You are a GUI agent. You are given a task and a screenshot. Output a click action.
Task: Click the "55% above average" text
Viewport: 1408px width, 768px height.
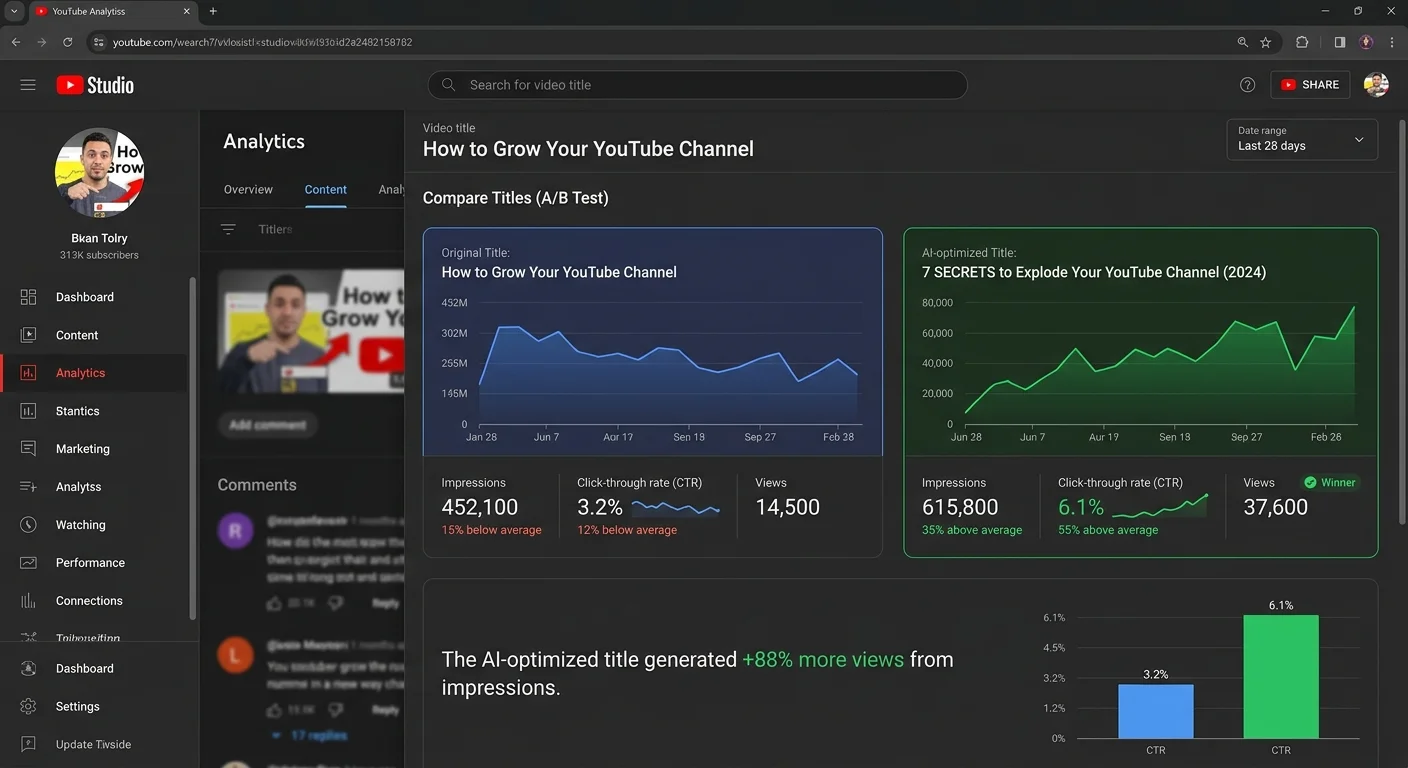click(1108, 530)
